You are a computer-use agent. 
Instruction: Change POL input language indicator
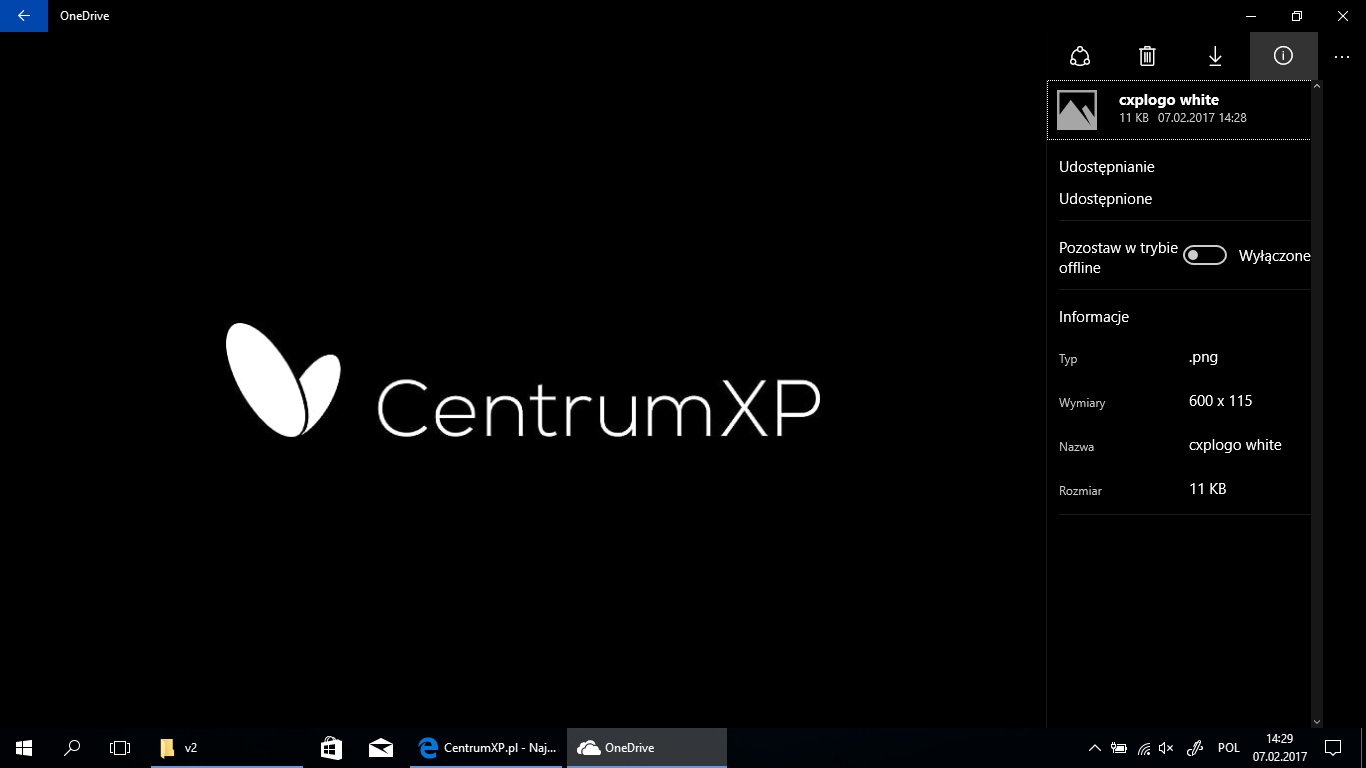point(1229,748)
